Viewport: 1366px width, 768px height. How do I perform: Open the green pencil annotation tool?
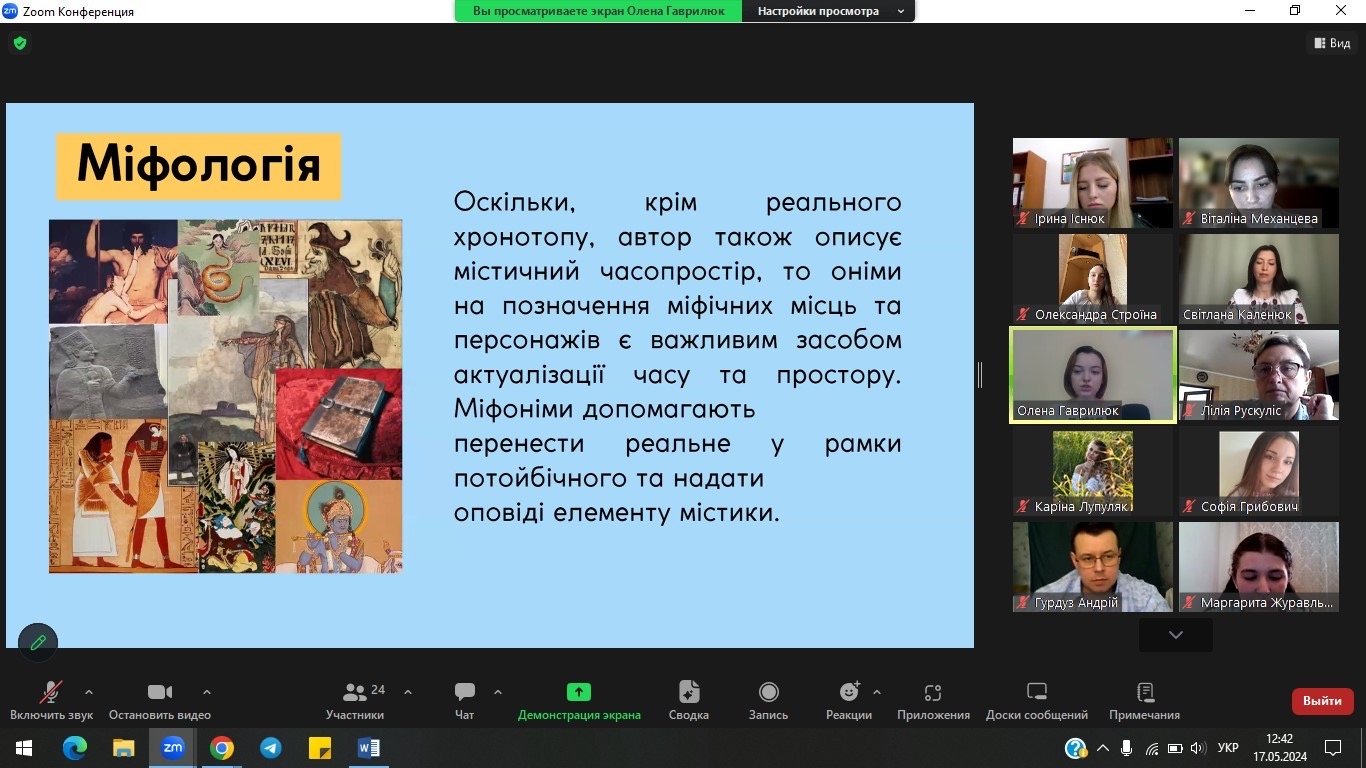tap(38, 643)
